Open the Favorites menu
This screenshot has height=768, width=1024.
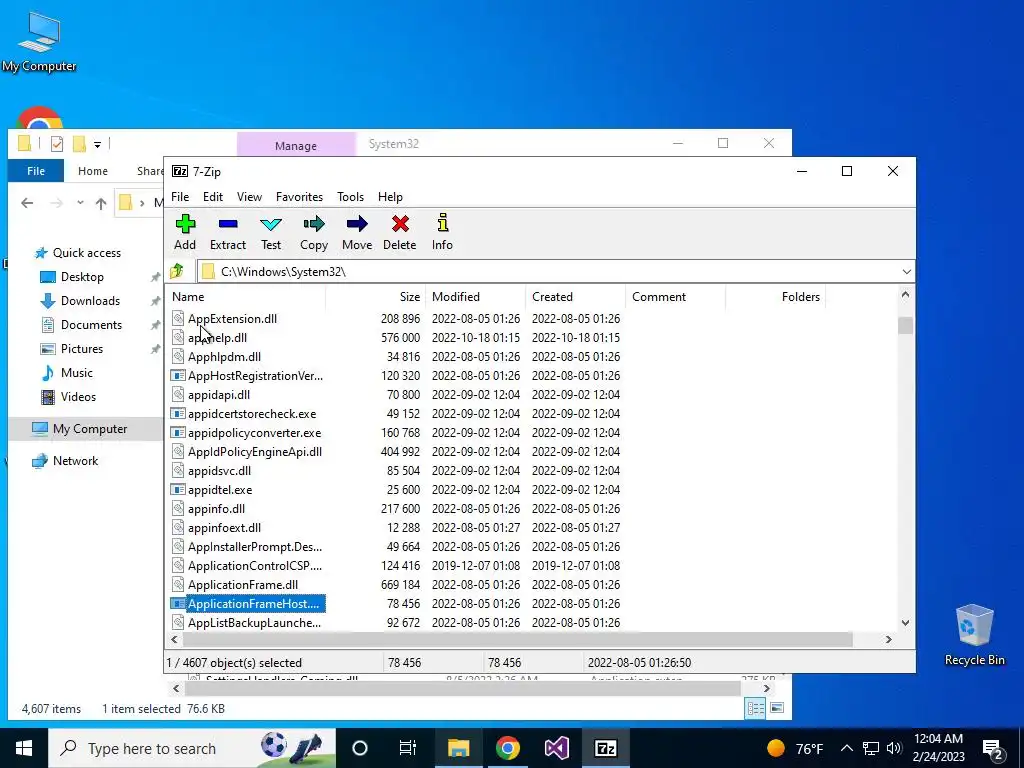coord(299,197)
